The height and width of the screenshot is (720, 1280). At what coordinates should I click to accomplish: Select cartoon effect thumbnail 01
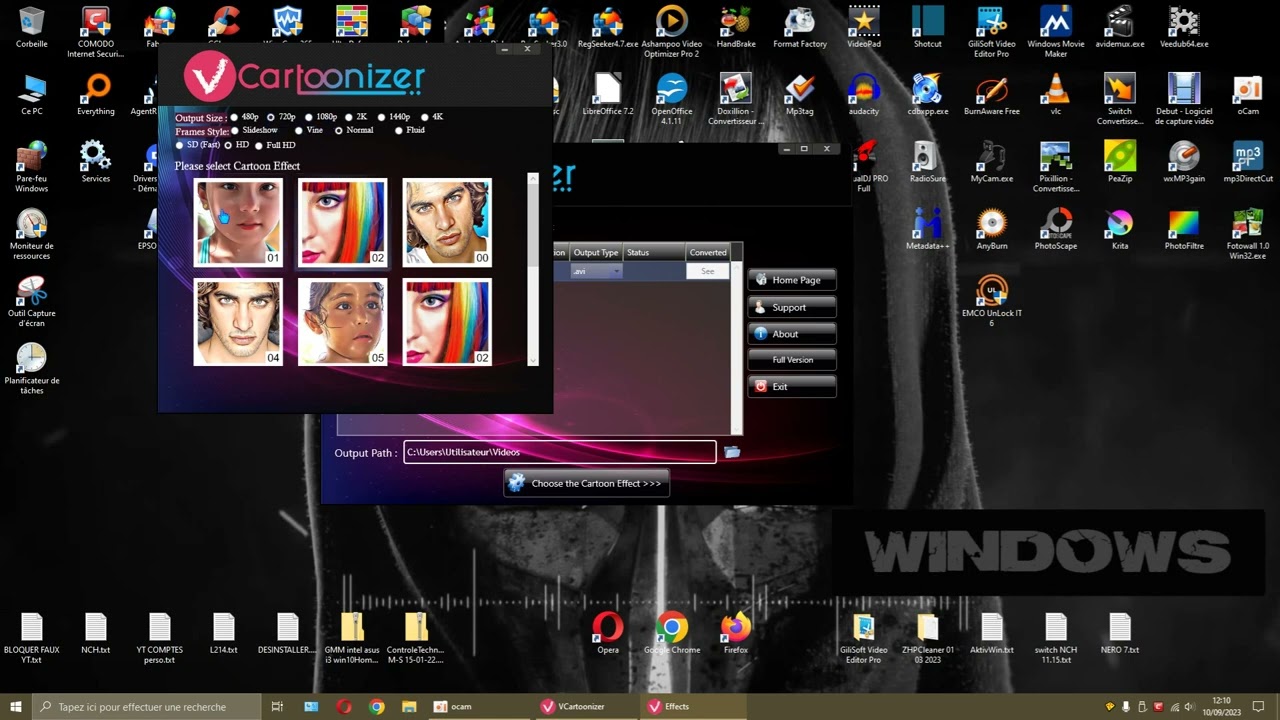pos(238,223)
